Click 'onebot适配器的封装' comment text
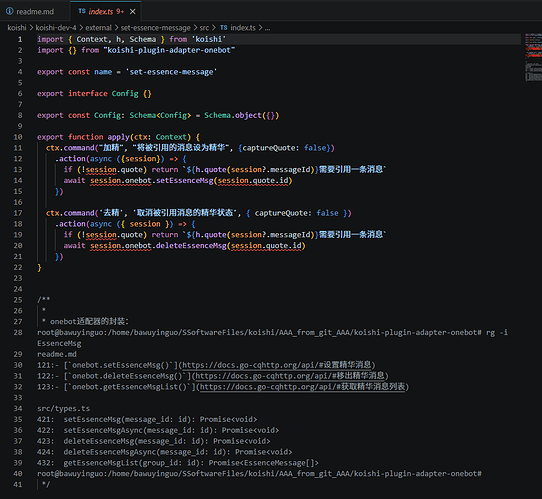Image resolution: width=542 pixels, height=499 pixels. 89,321
